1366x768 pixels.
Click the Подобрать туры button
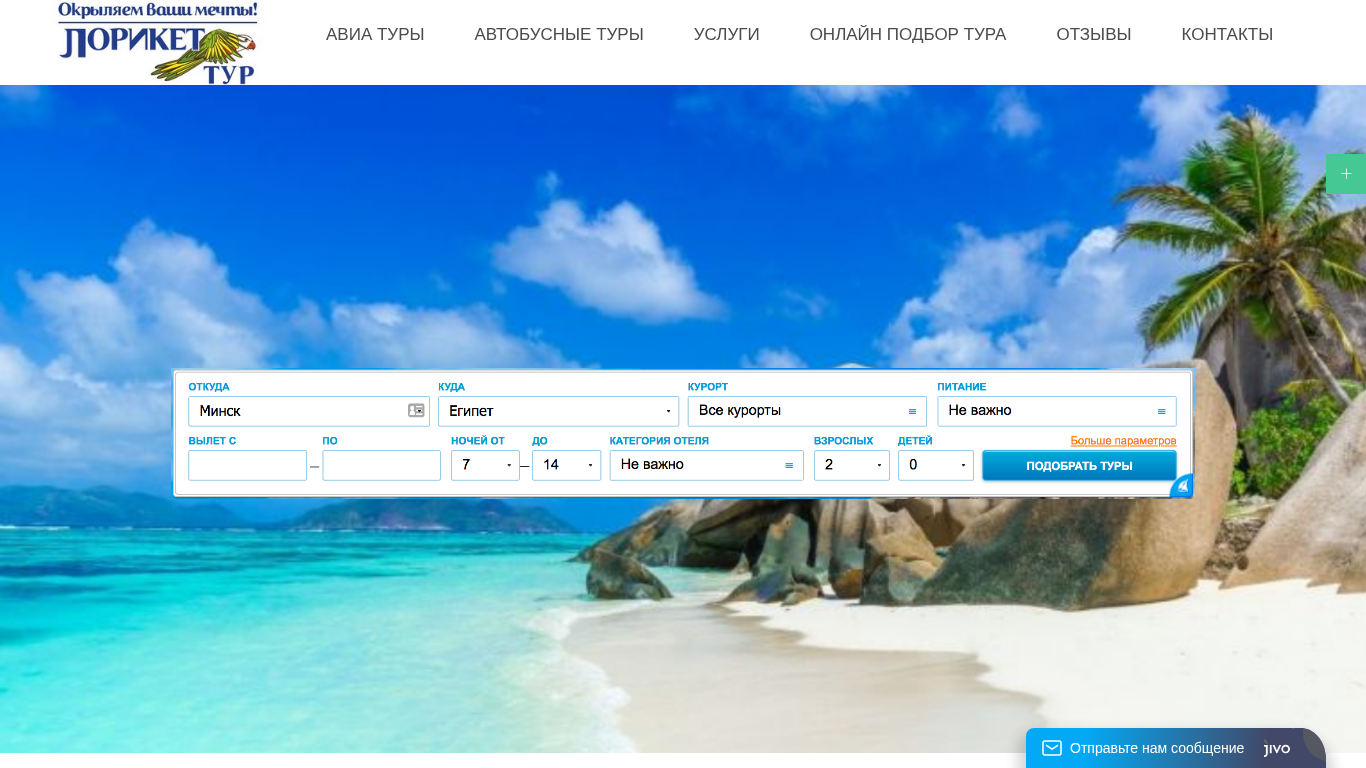click(1079, 466)
